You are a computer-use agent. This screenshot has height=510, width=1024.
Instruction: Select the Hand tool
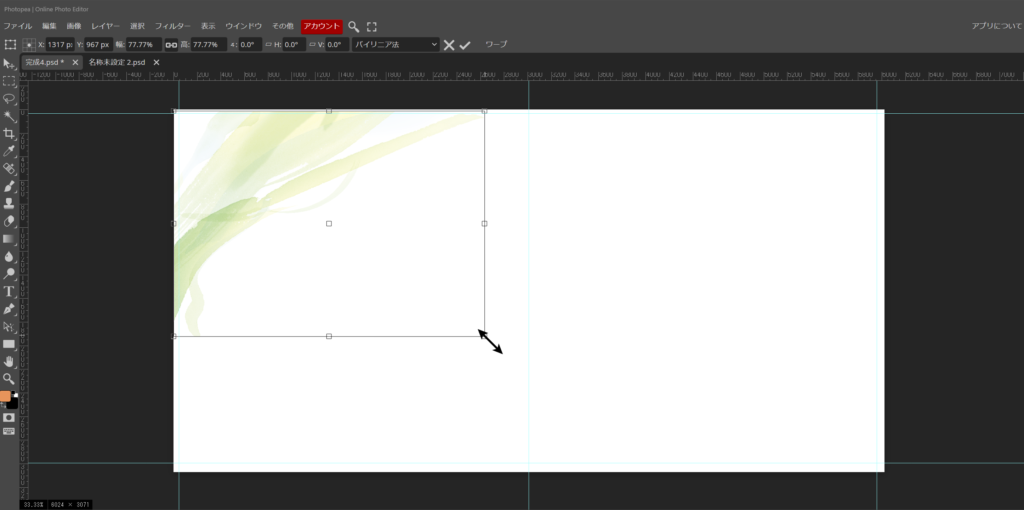[9, 361]
